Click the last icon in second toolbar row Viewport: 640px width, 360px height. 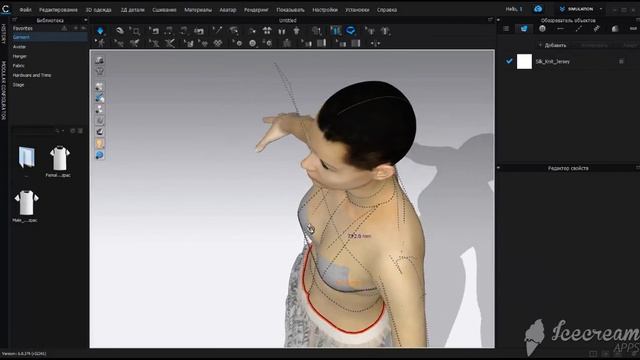(376, 43)
